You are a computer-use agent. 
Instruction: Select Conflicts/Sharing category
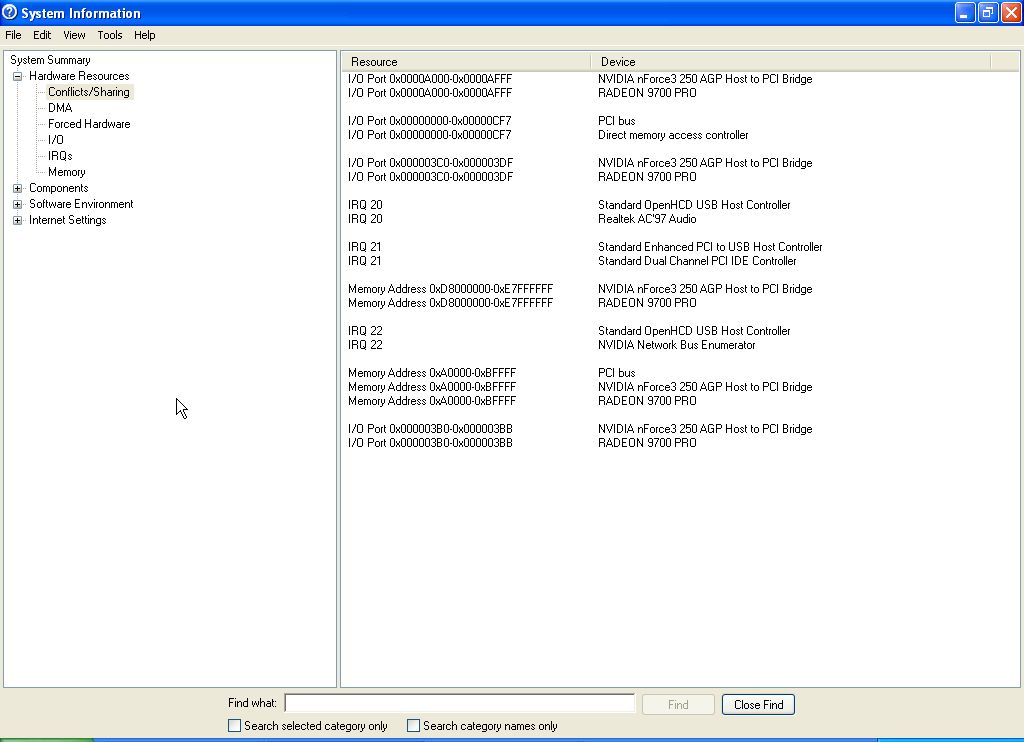(89, 92)
